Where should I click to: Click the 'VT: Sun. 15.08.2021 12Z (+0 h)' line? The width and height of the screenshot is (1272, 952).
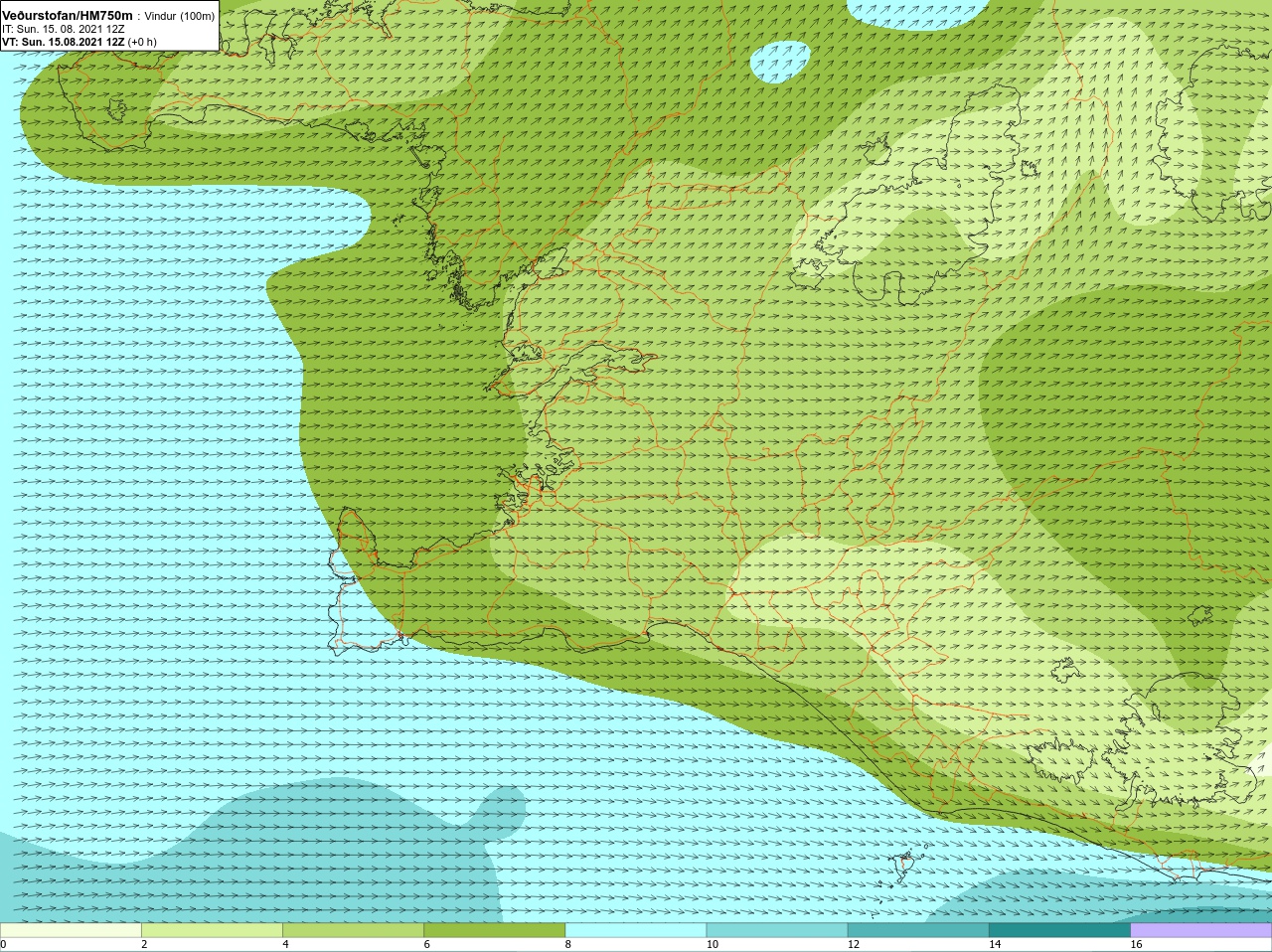tap(79, 42)
